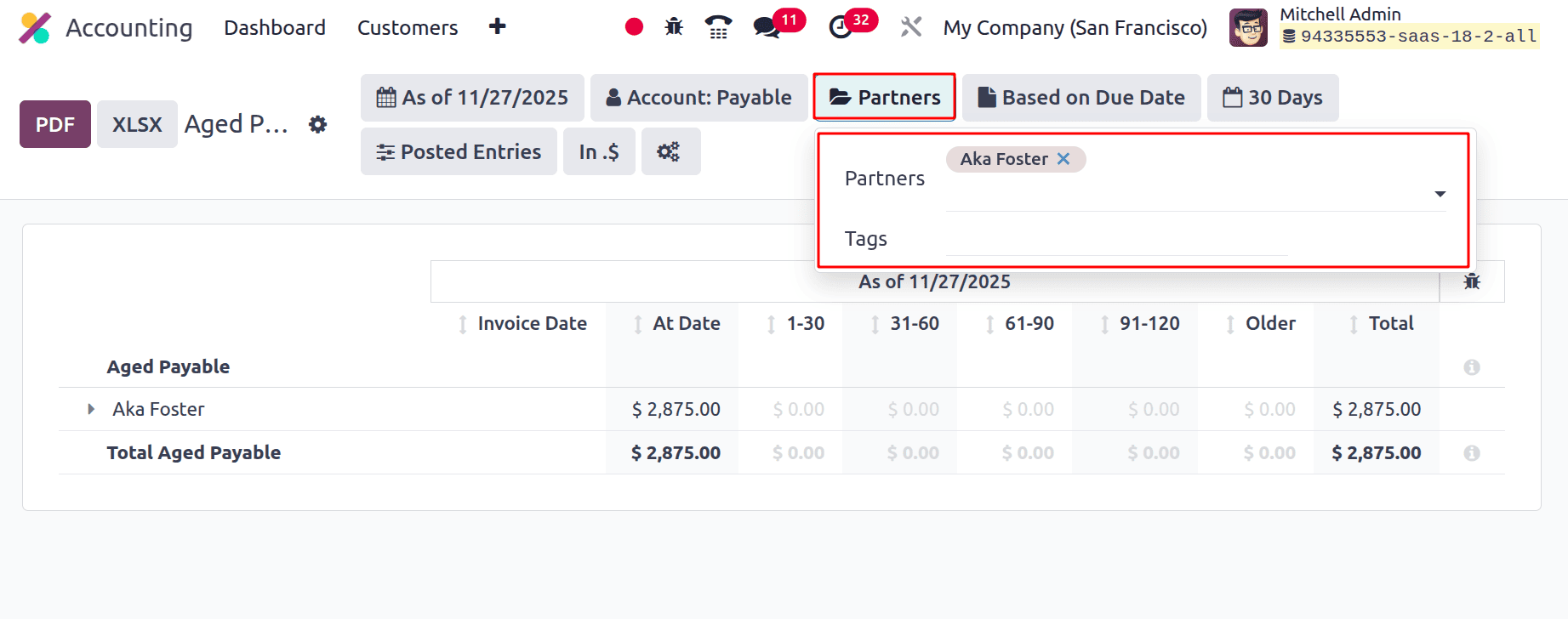This screenshot has height=619, width=1568.
Task: Click Aka Foster Total column $ 2,875.00
Action: point(1377,409)
